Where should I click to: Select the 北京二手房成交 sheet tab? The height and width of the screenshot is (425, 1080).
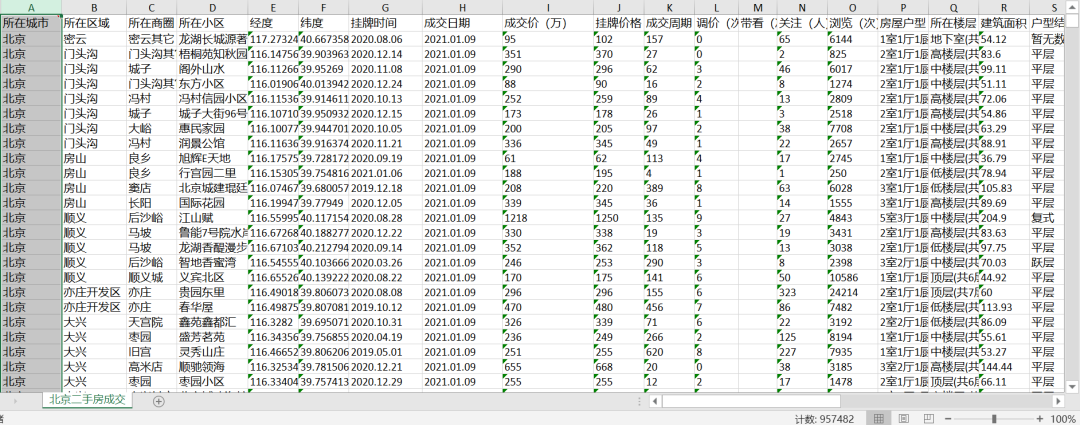pyautogui.click(x=87, y=400)
